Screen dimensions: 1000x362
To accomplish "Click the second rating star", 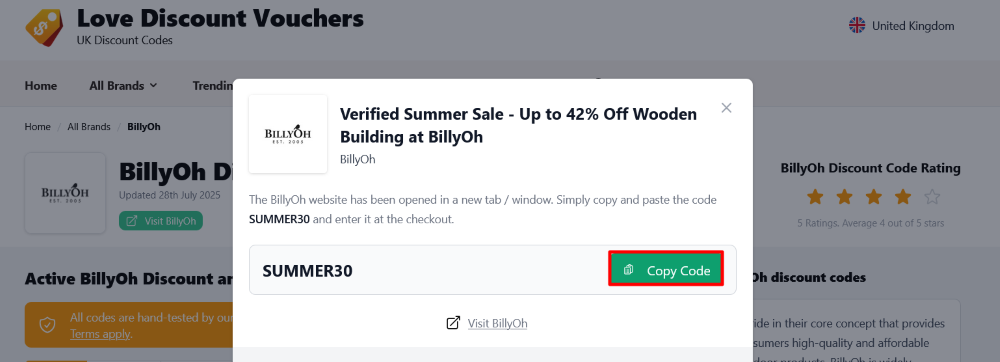I will point(844,196).
